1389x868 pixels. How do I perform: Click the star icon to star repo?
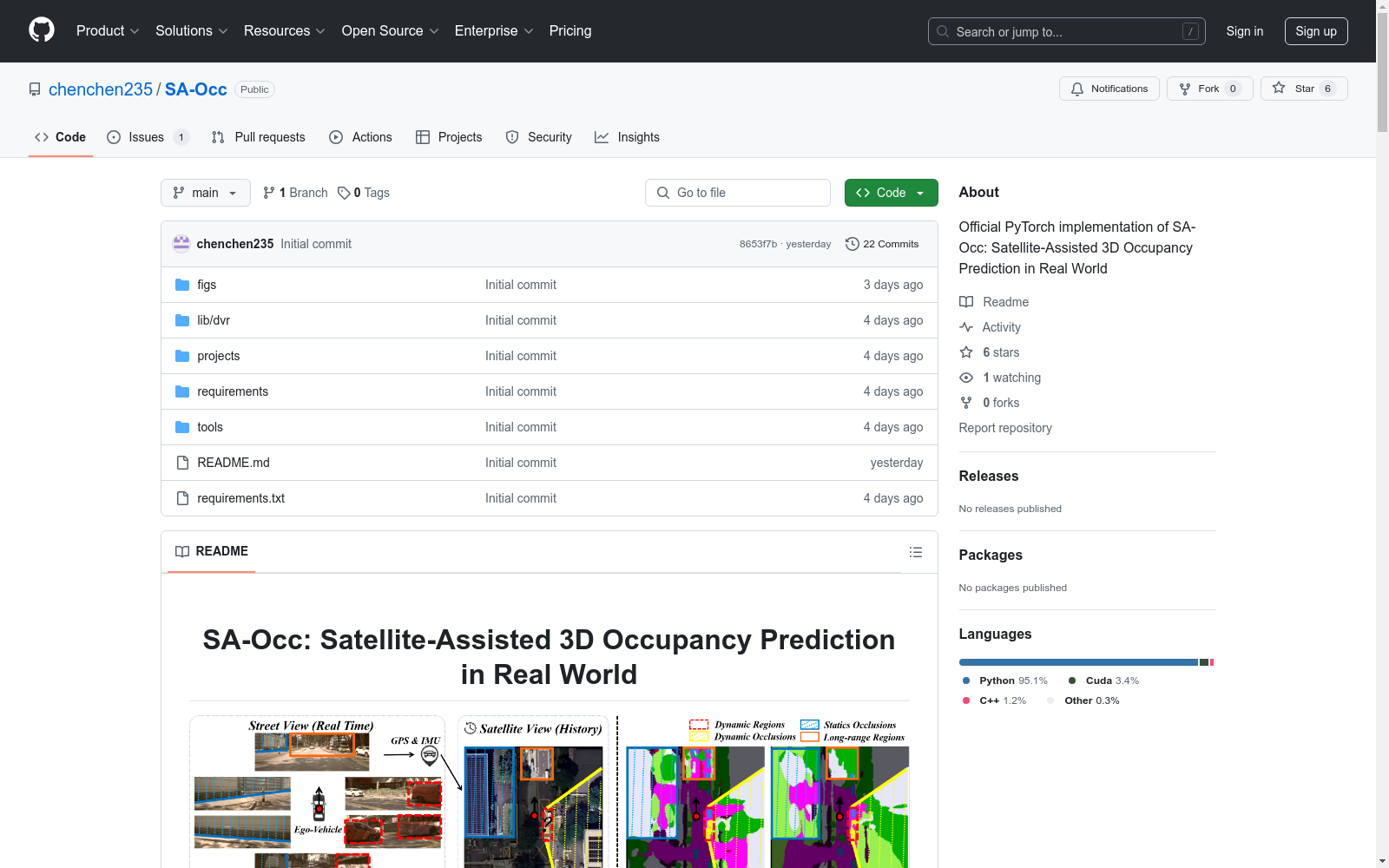point(1279,88)
